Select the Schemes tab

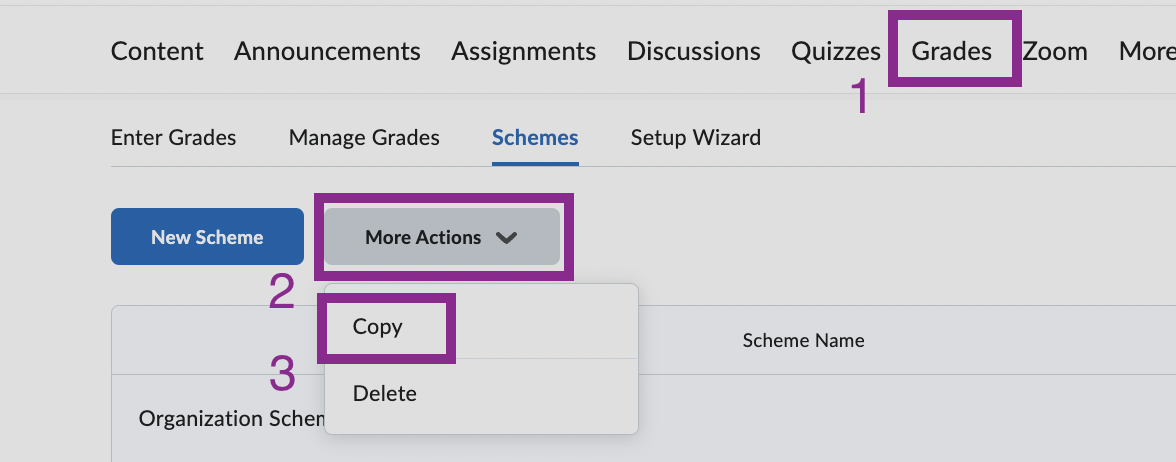(x=535, y=138)
